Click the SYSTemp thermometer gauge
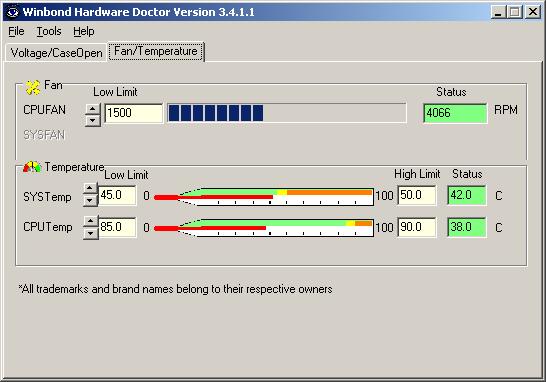 (264, 197)
